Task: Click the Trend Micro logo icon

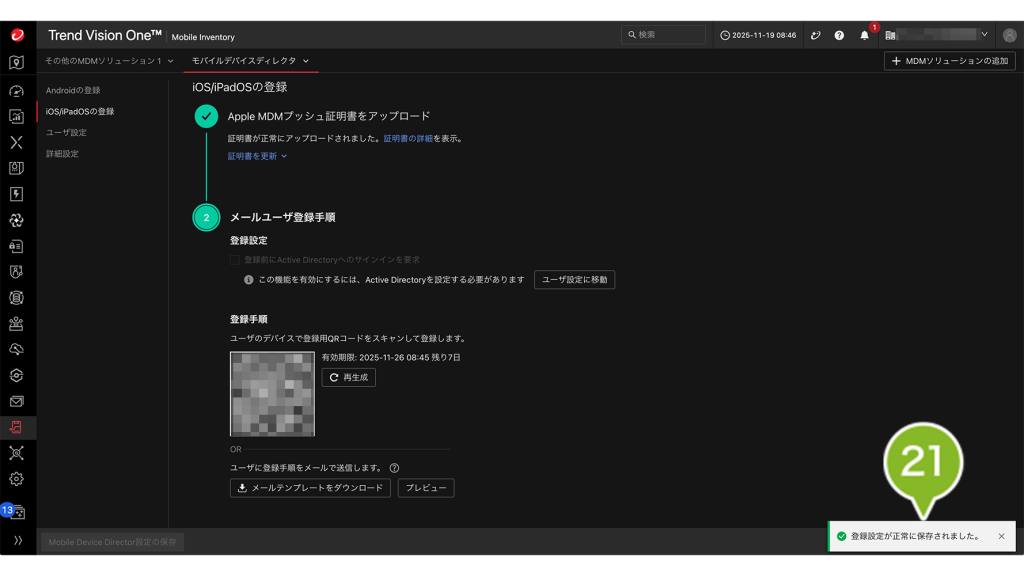Action: 17,35
